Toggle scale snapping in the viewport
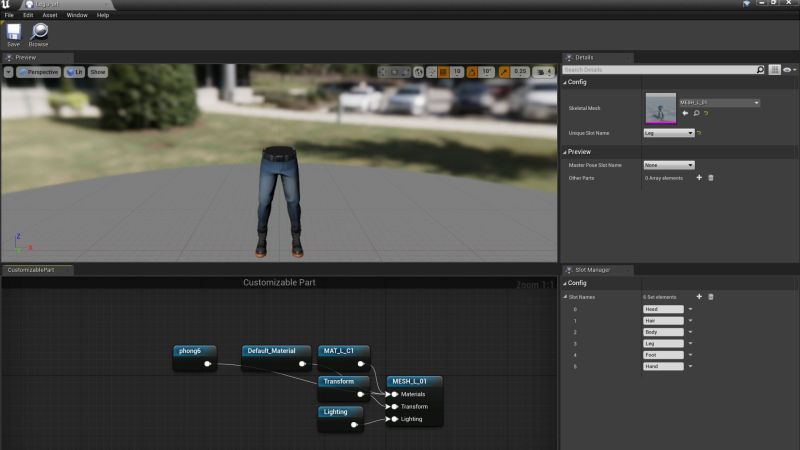Image resolution: width=800 pixels, height=450 pixels. (x=504, y=72)
